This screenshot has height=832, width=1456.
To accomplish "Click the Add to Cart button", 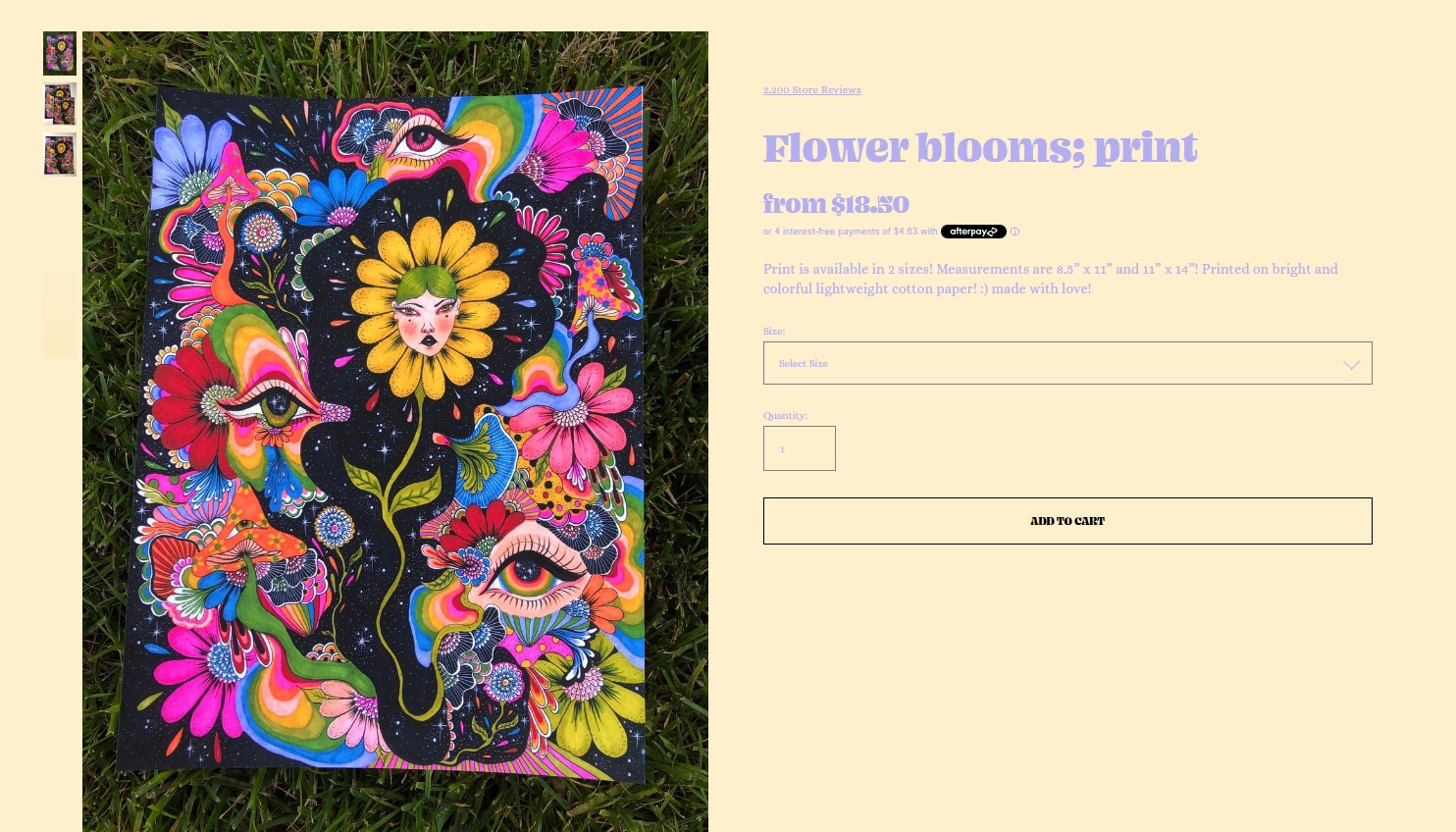I will pyautogui.click(x=1067, y=521).
